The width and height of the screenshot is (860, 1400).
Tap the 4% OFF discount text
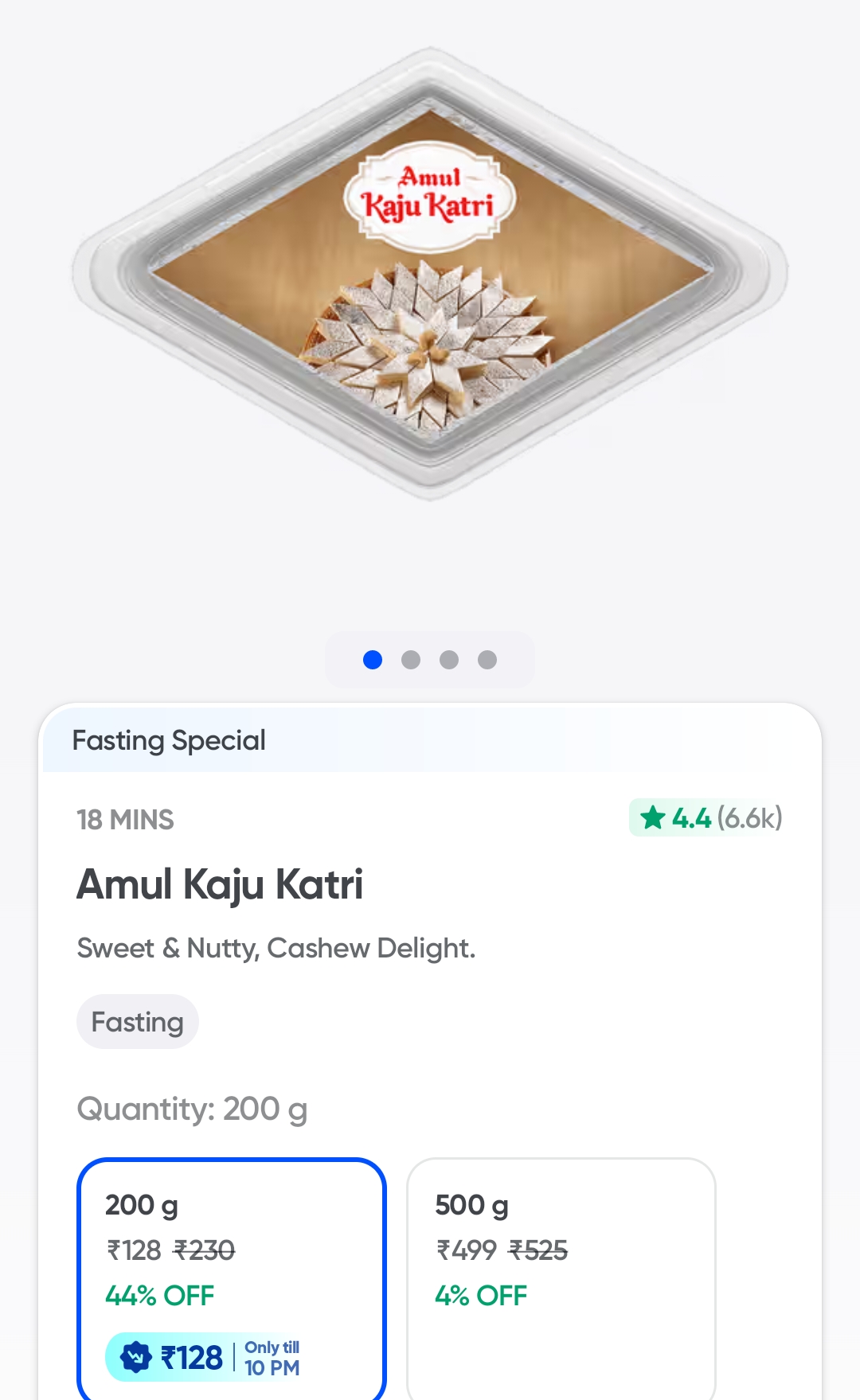pos(481,1296)
